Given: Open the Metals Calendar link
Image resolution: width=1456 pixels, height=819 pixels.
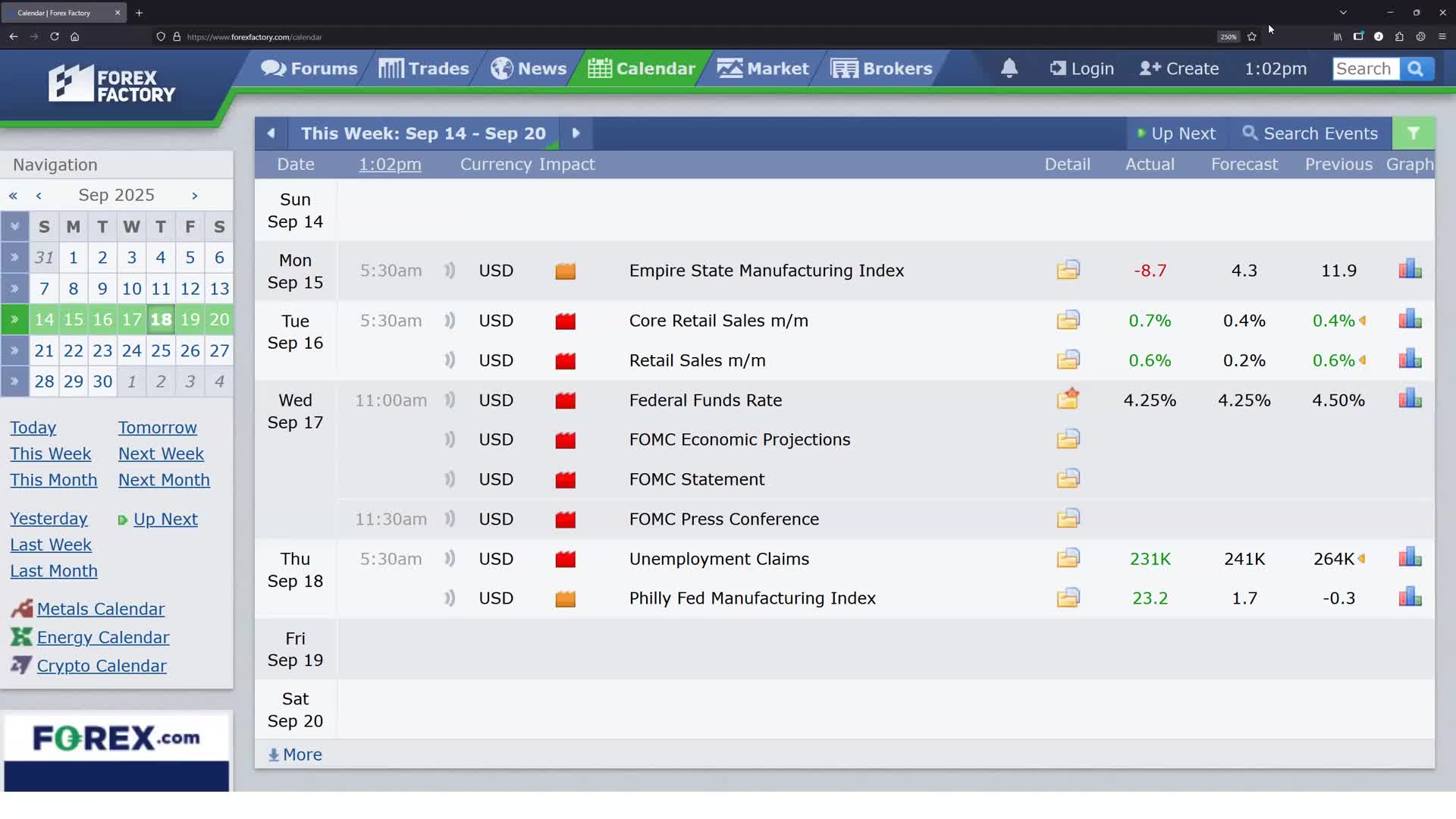Looking at the screenshot, I should tap(100, 609).
